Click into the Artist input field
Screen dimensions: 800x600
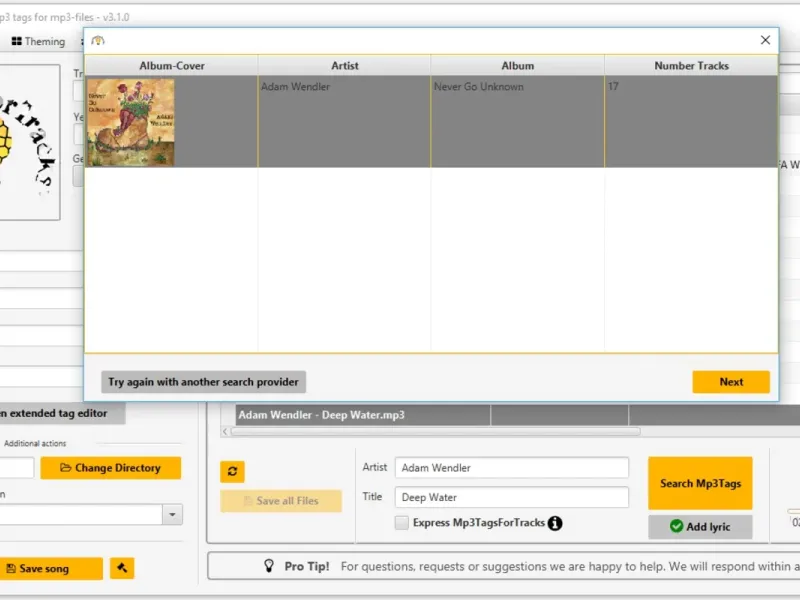tap(511, 468)
